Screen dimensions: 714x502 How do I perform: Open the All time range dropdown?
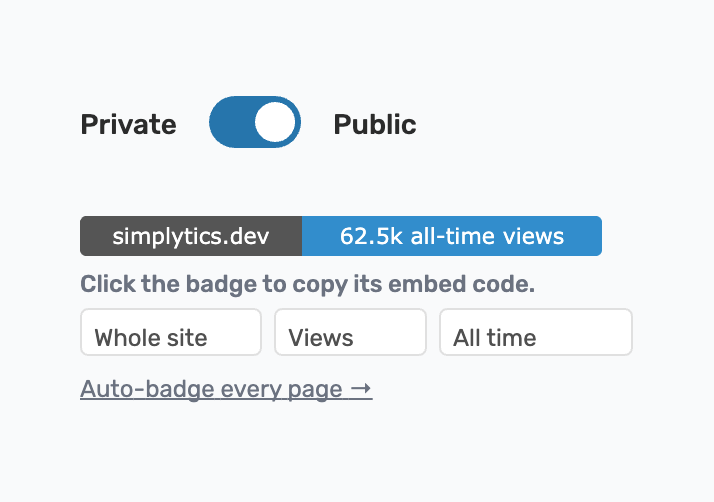pyautogui.click(x=536, y=332)
